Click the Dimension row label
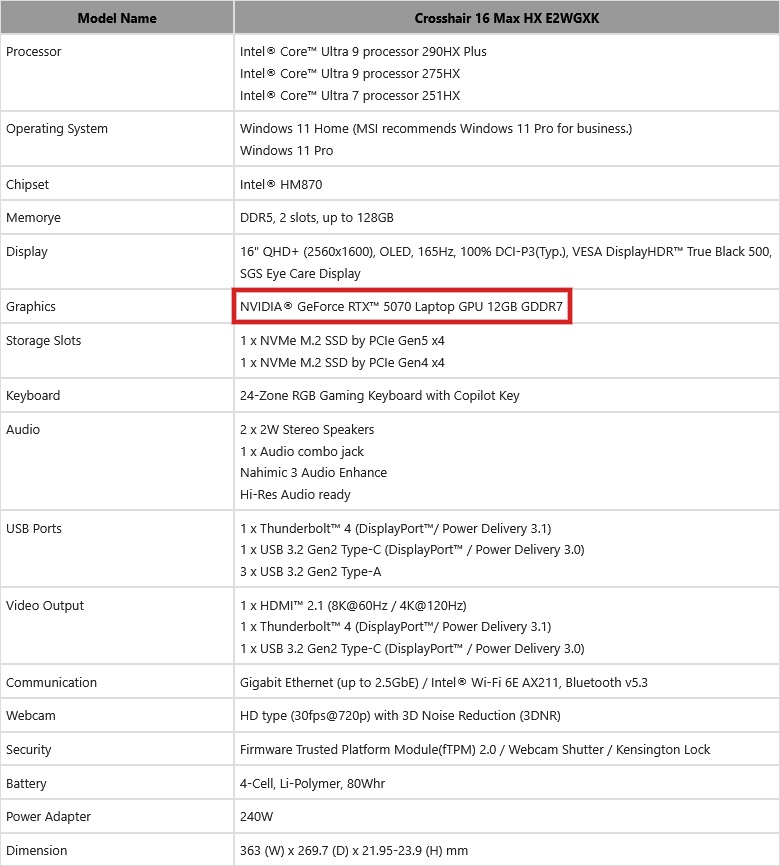780x866 pixels. click(37, 850)
